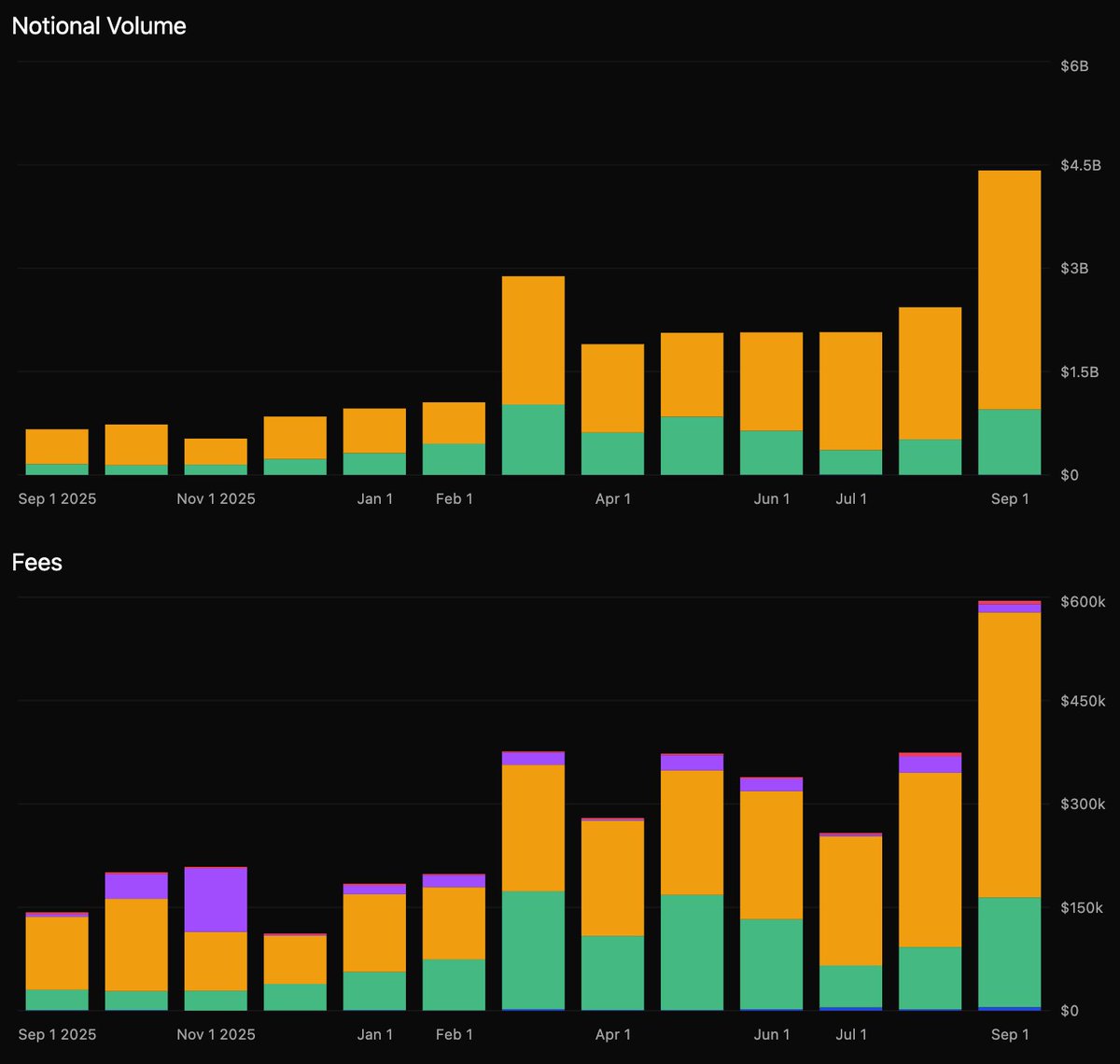Click orange segment of tallest Fees bar
Viewport: 1120px width, 1064px height.
1009,755
